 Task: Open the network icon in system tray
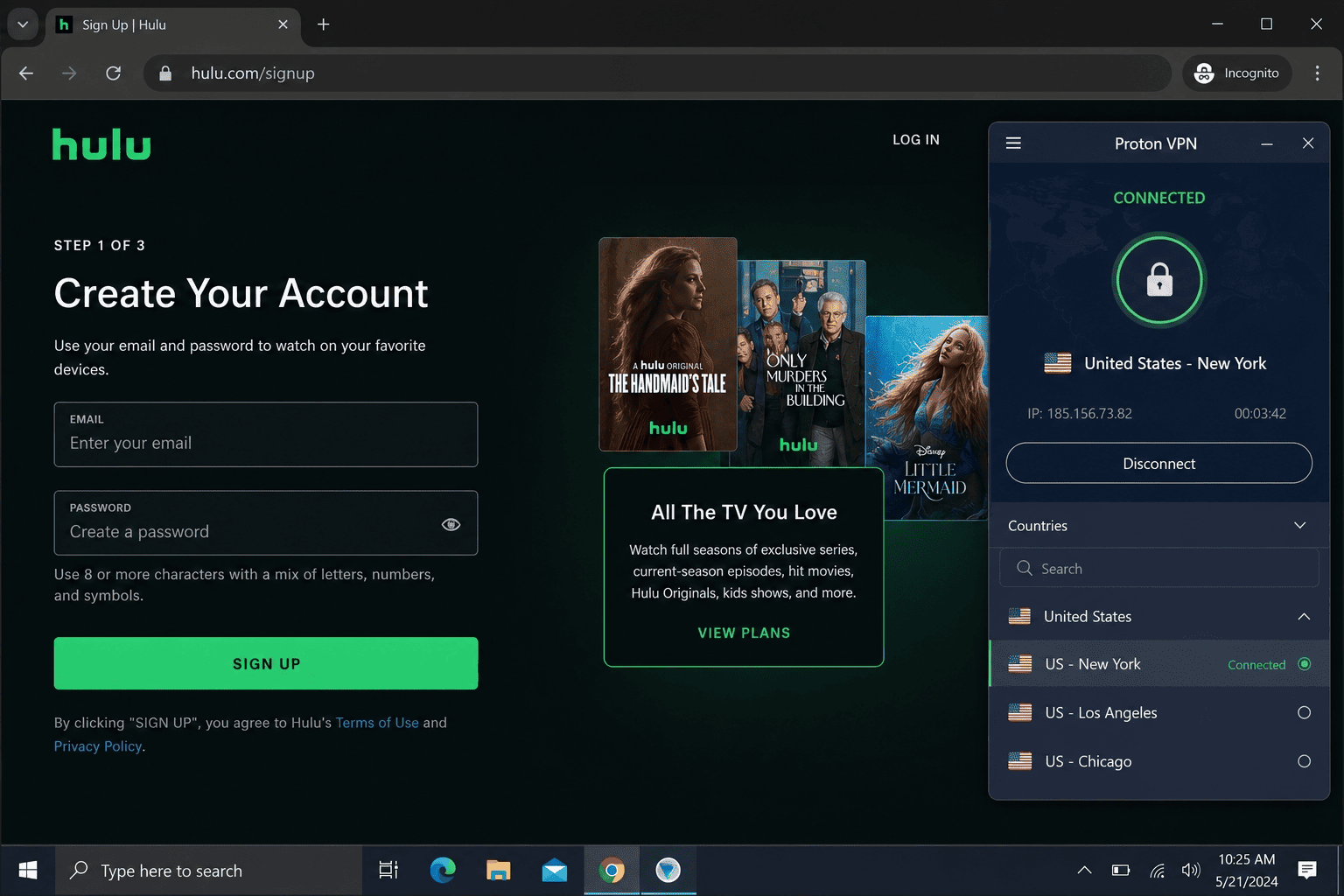click(x=1157, y=871)
